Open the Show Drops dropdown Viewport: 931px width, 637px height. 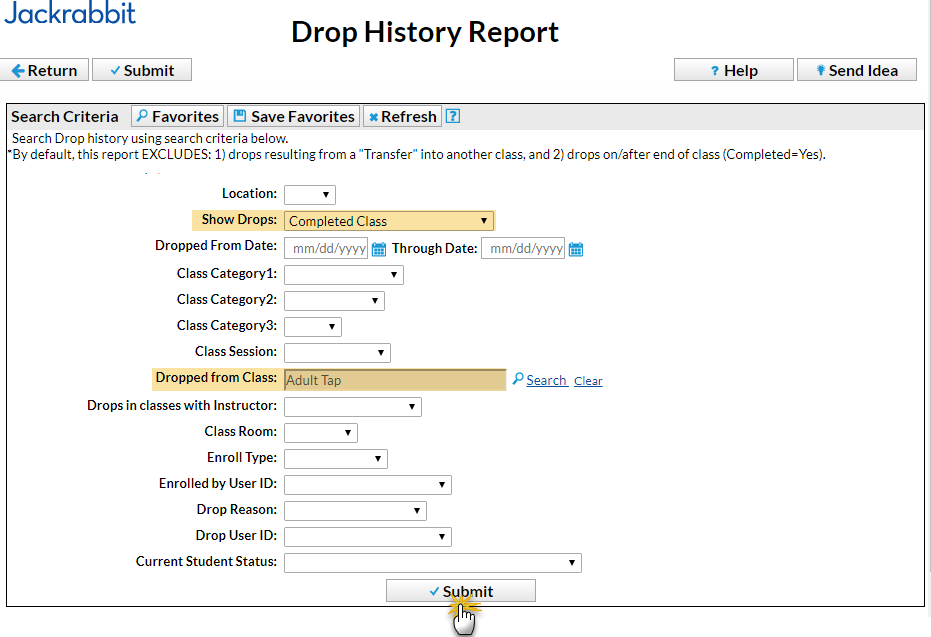pyautogui.click(x=389, y=221)
